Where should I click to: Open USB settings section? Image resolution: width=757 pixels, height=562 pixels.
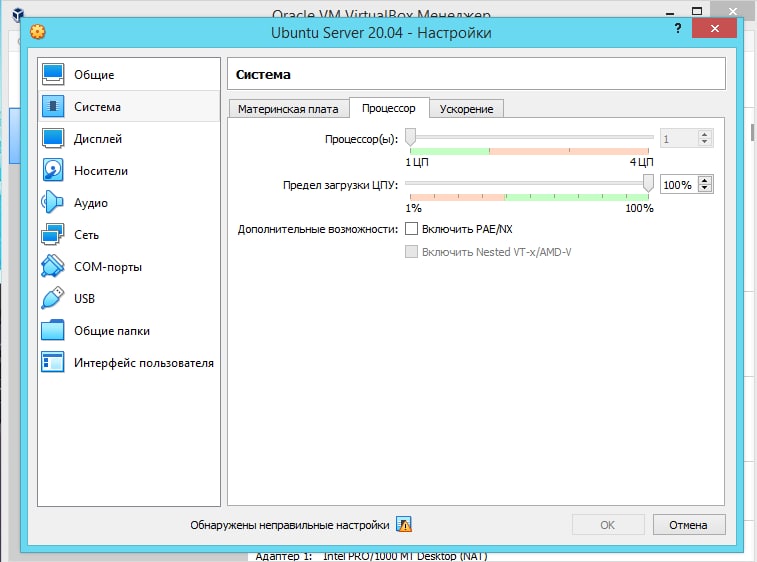(129, 298)
